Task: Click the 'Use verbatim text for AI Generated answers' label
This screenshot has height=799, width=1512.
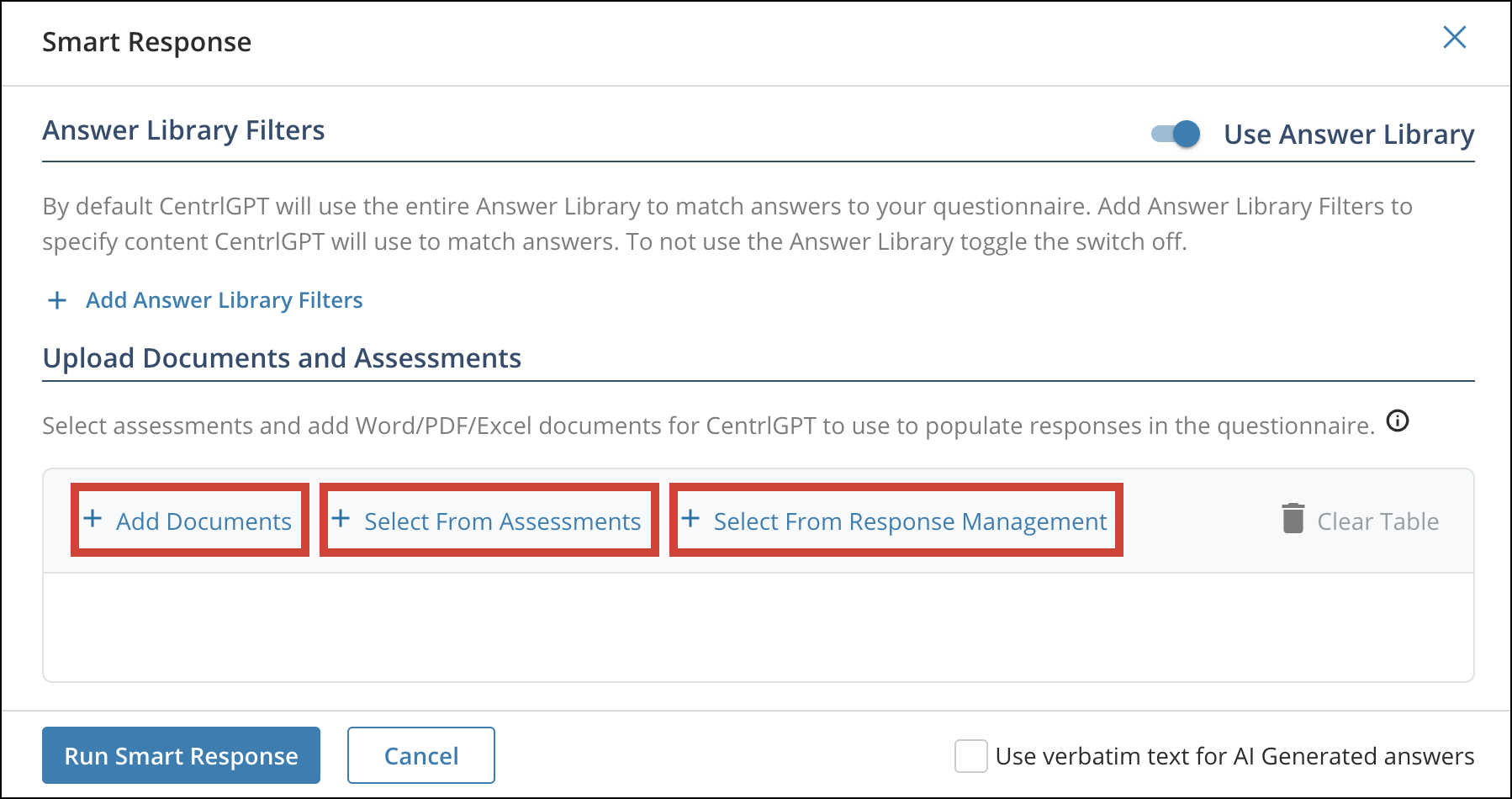Action: click(1234, 756)
